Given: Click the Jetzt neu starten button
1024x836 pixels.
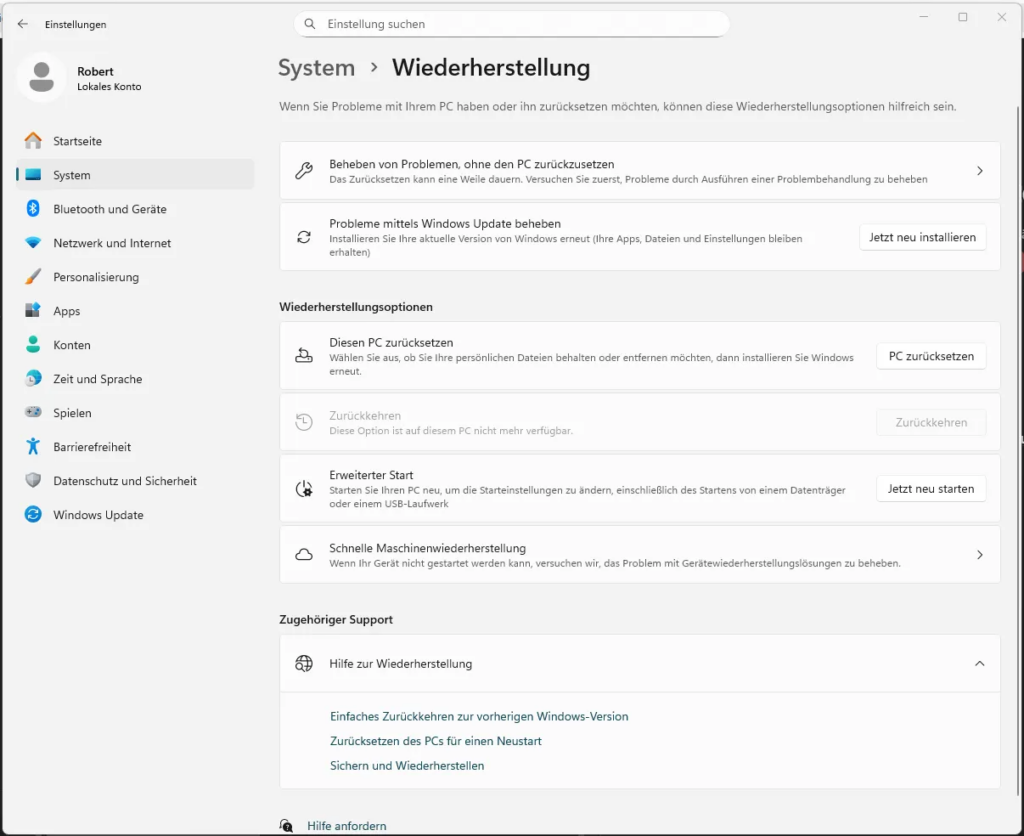Looking at the screenshot, I should click(x=930, y=489).
